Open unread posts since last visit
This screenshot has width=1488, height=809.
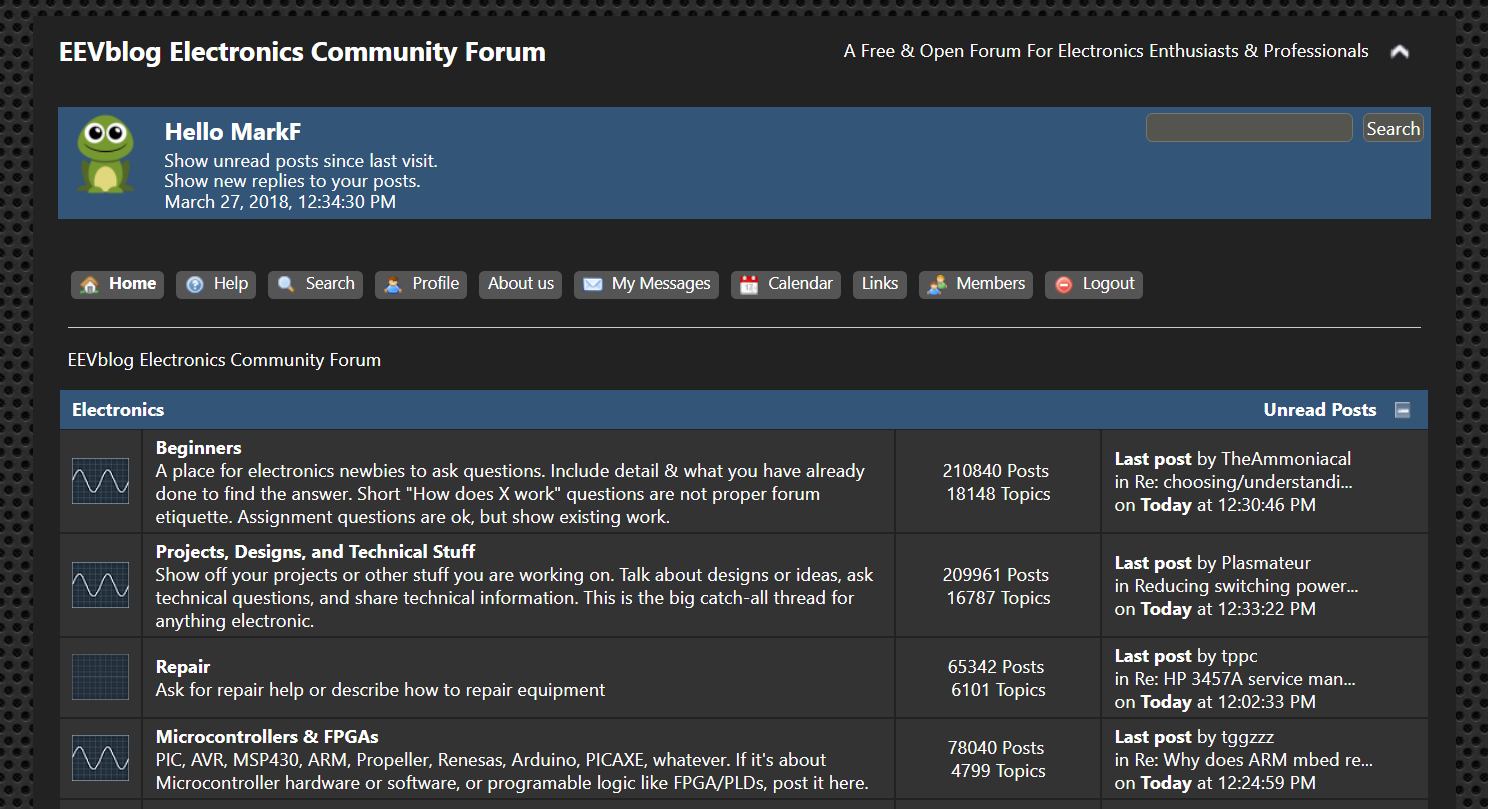tap(300, 160)
